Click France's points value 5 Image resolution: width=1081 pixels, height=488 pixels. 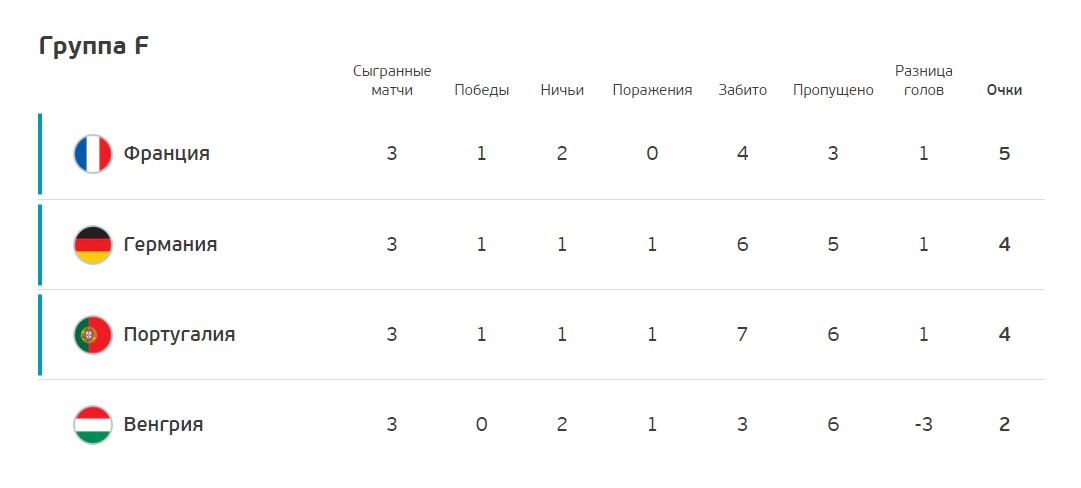pos(1004,154)
